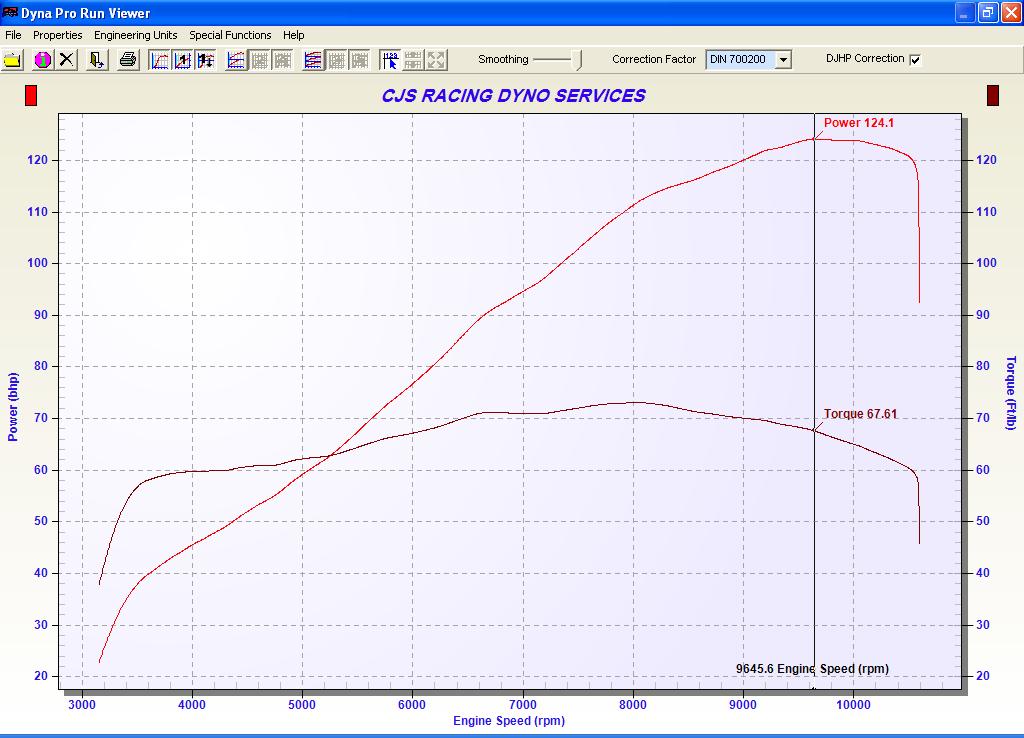
Task: Click the DIN 700200 combo box field
Action: 739,60
